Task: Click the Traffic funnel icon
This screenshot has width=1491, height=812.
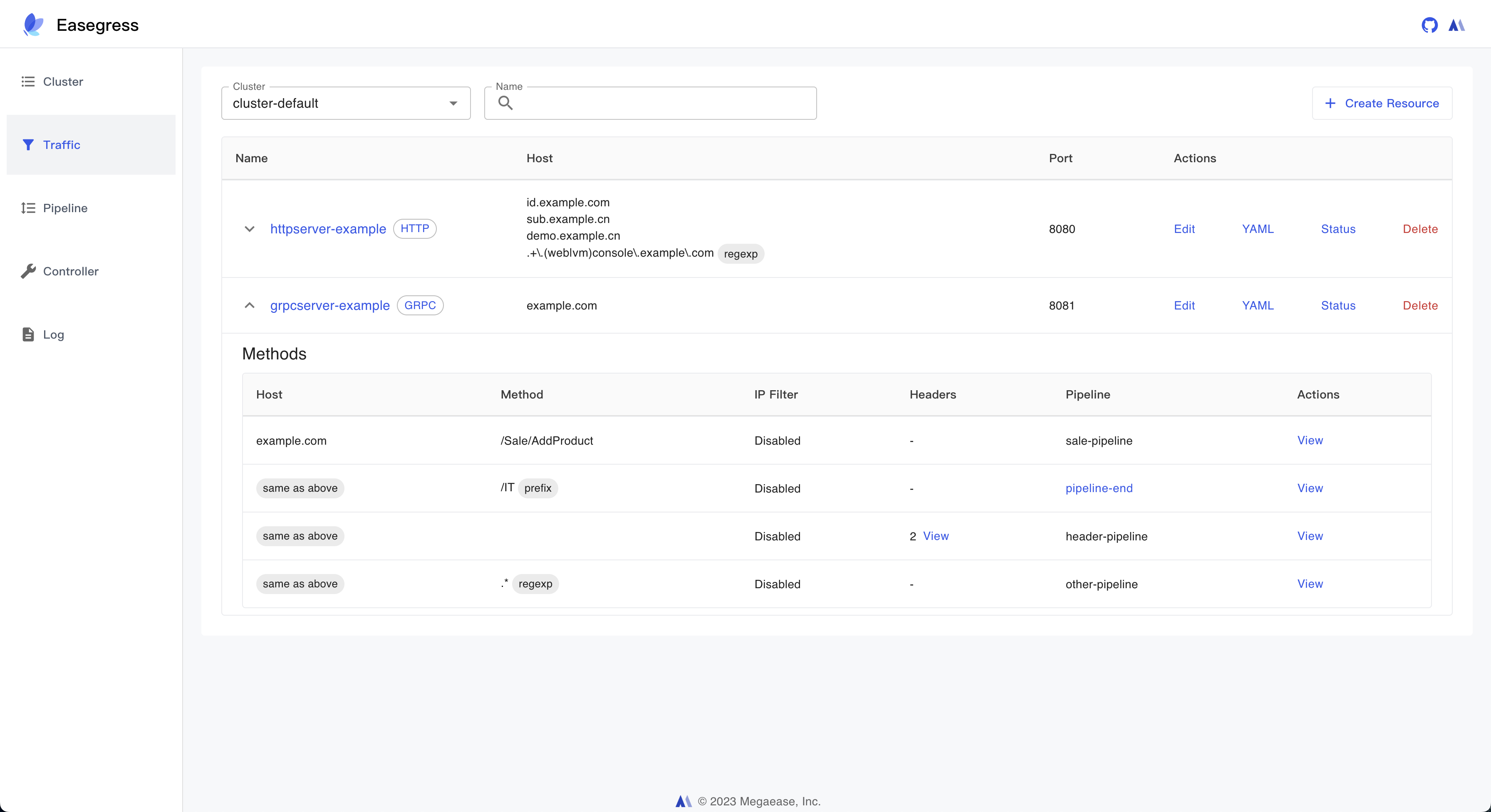Action: (x=28, y=145)
